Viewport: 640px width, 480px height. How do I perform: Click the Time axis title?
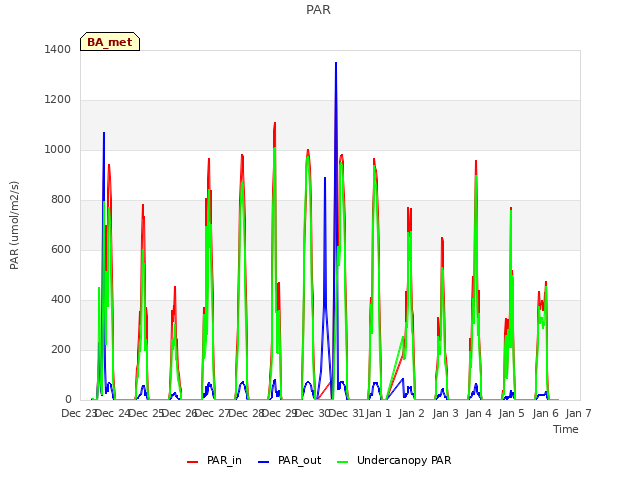point(566,429)
